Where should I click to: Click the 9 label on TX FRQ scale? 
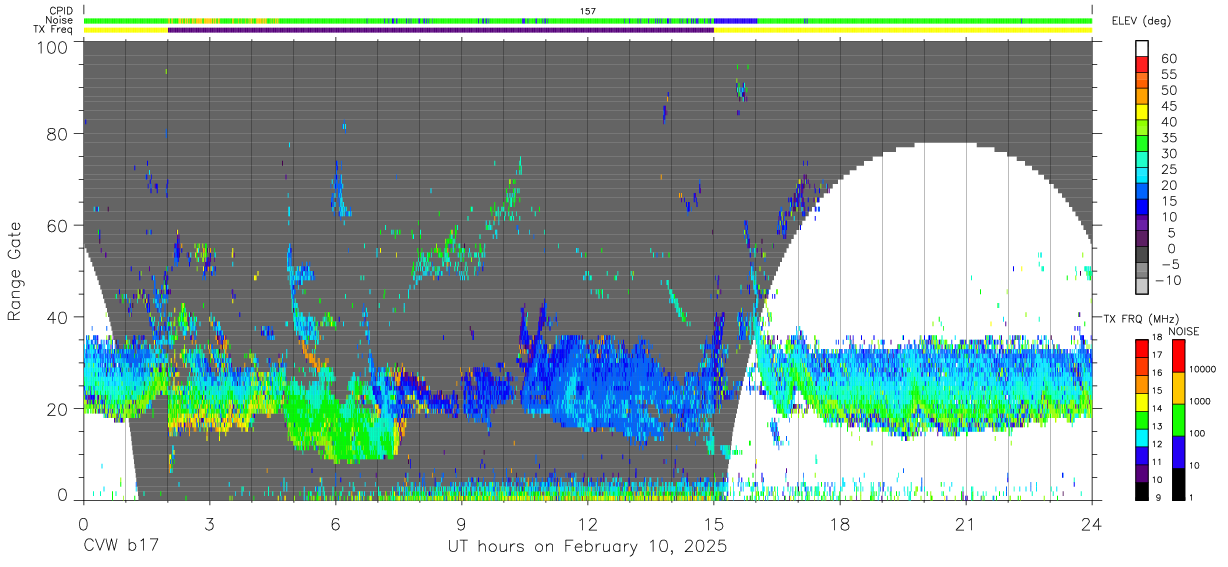coord(1158,497)
